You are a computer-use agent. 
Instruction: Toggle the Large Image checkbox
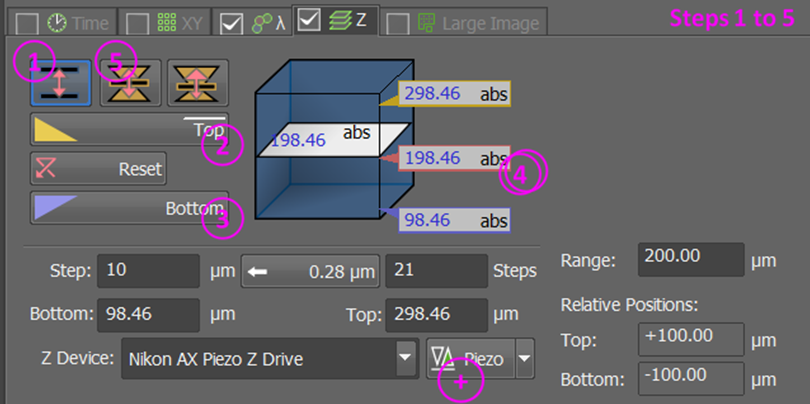click(x=396, y=22)
